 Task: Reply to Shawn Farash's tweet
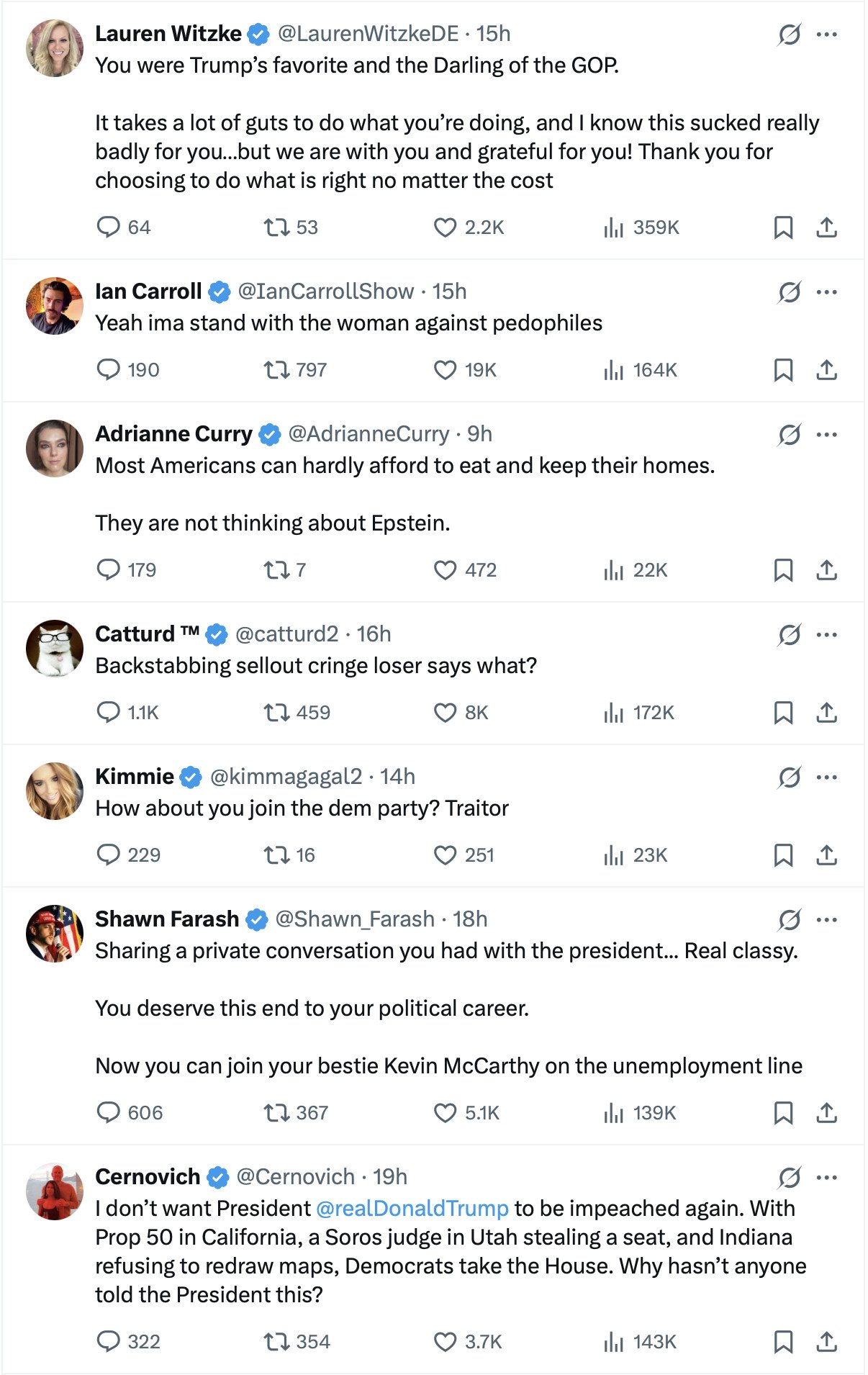point(108,1113)
